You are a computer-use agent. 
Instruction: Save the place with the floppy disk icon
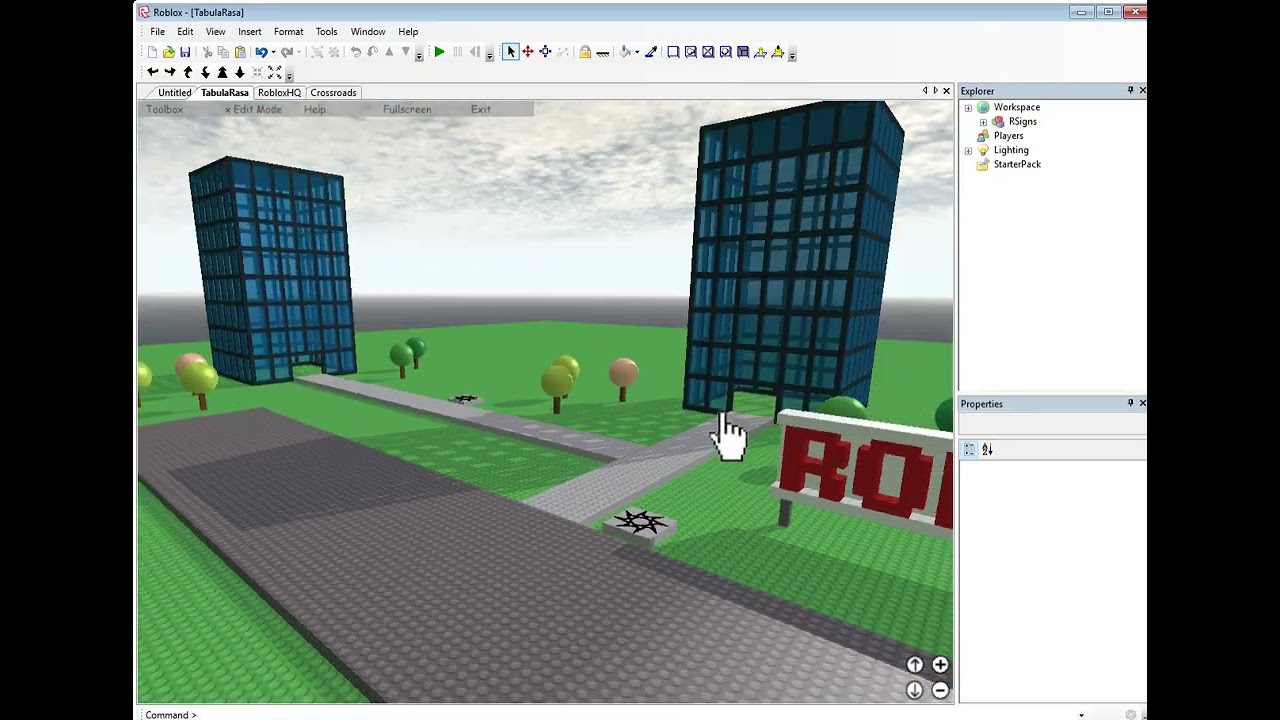pos(185,52)
